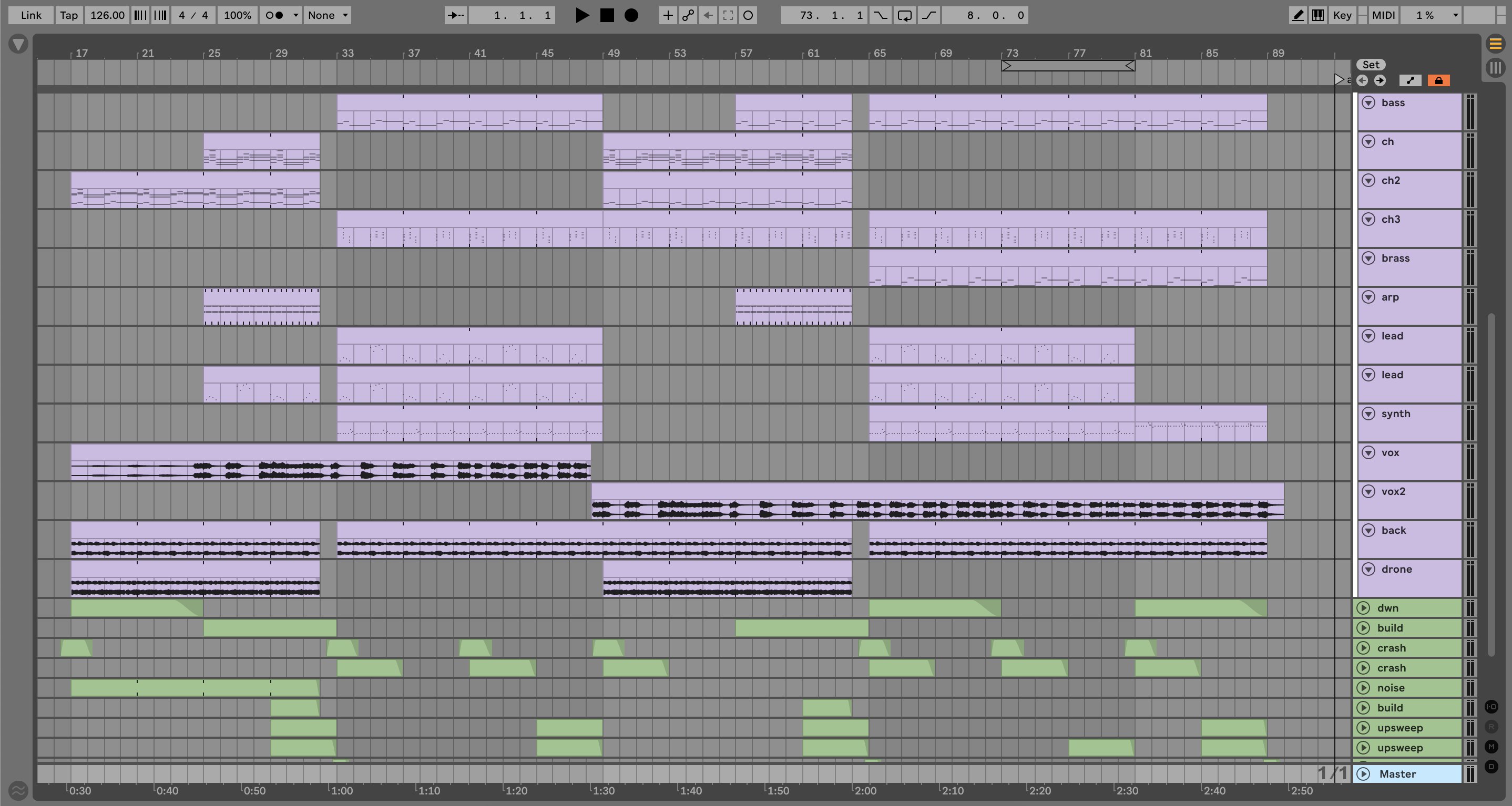Unfold the brass track
This screenshot has height=806, width=1512.
pos(1368,258)
